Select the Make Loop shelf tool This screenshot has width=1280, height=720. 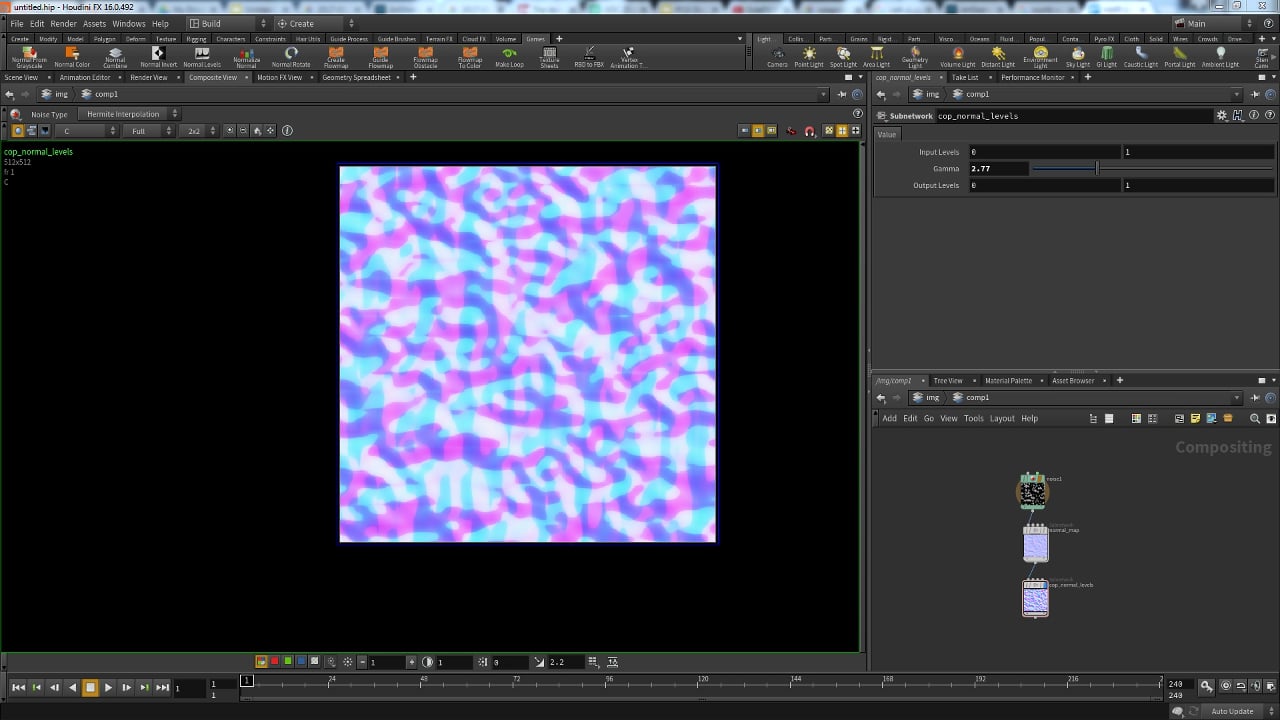(509, 57)
